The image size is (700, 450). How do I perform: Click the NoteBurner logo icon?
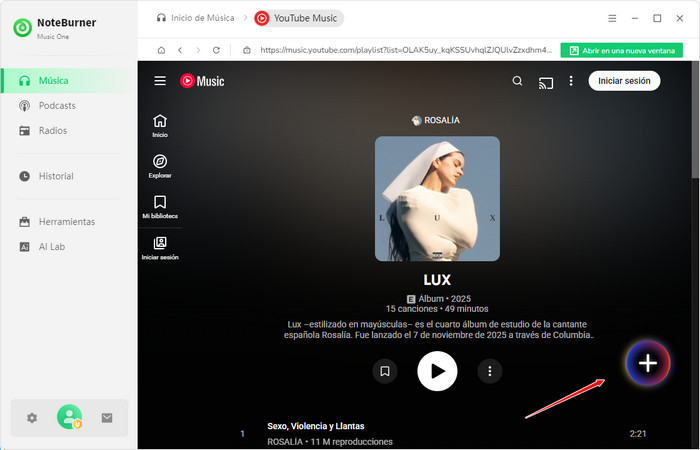click(x=22, y=28)
